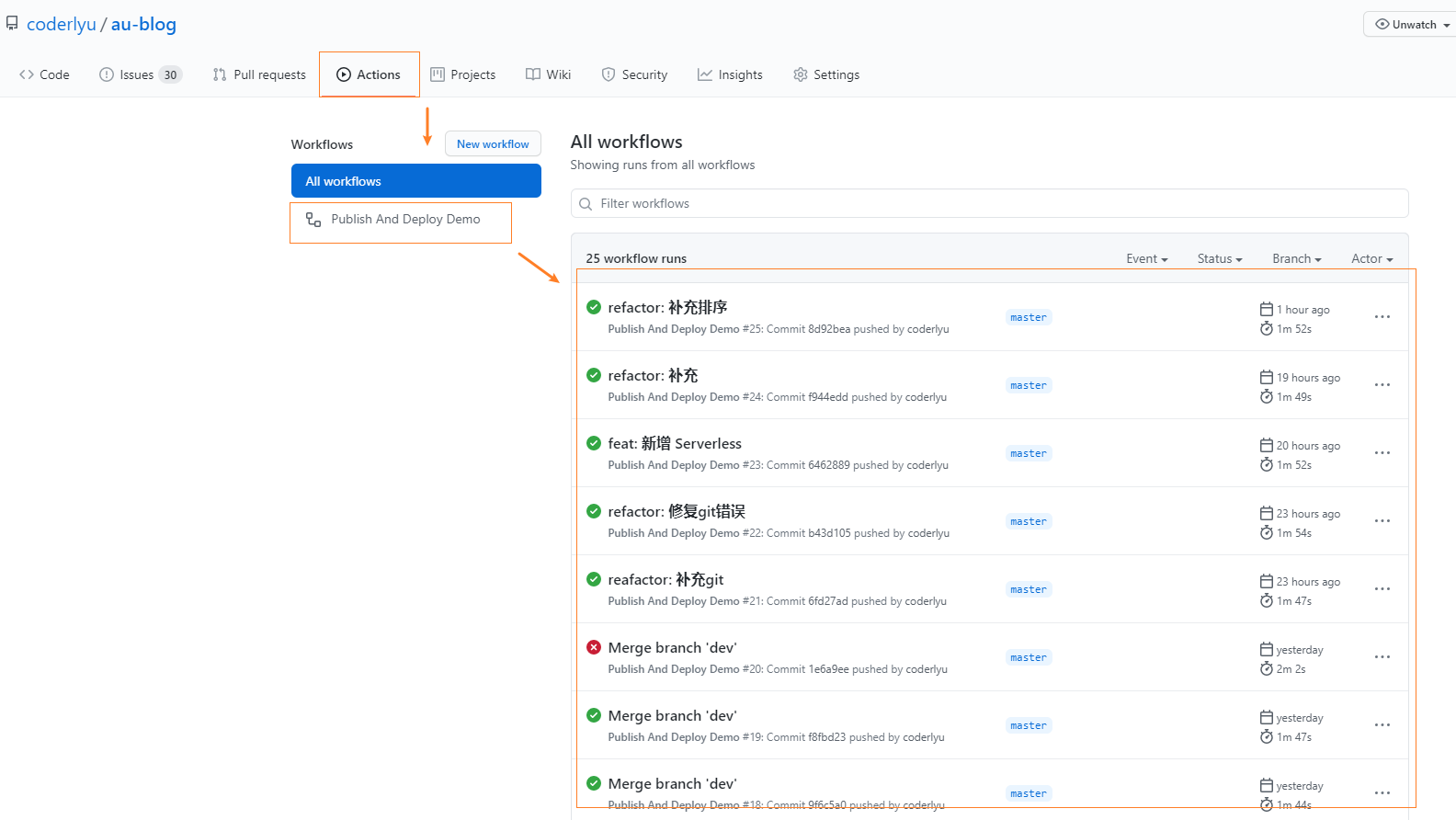Open three-dot menu for run #22
Viewport: 1456px width, 820px height.
click(1382, 521)
